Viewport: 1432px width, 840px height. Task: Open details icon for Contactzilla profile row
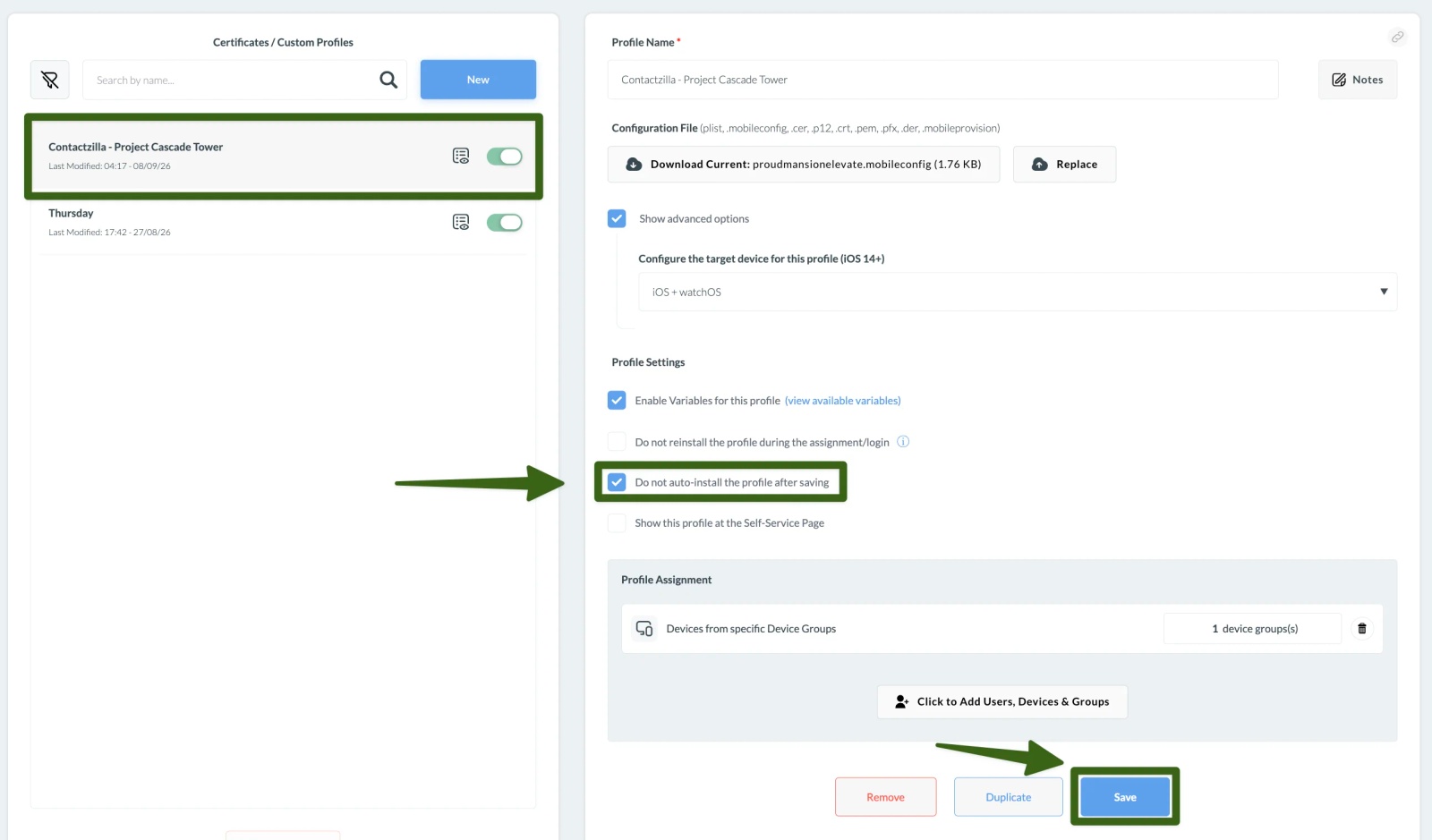pos(461,156)
